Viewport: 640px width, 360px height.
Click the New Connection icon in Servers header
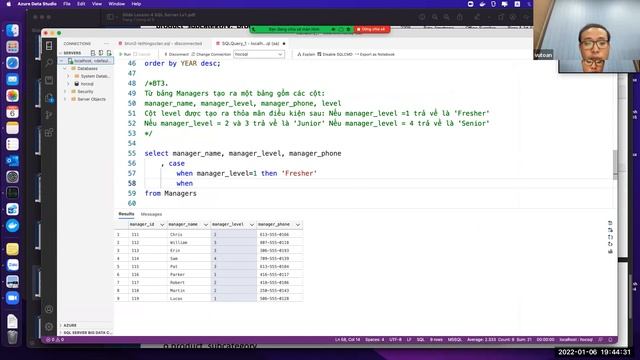(93, 53)
